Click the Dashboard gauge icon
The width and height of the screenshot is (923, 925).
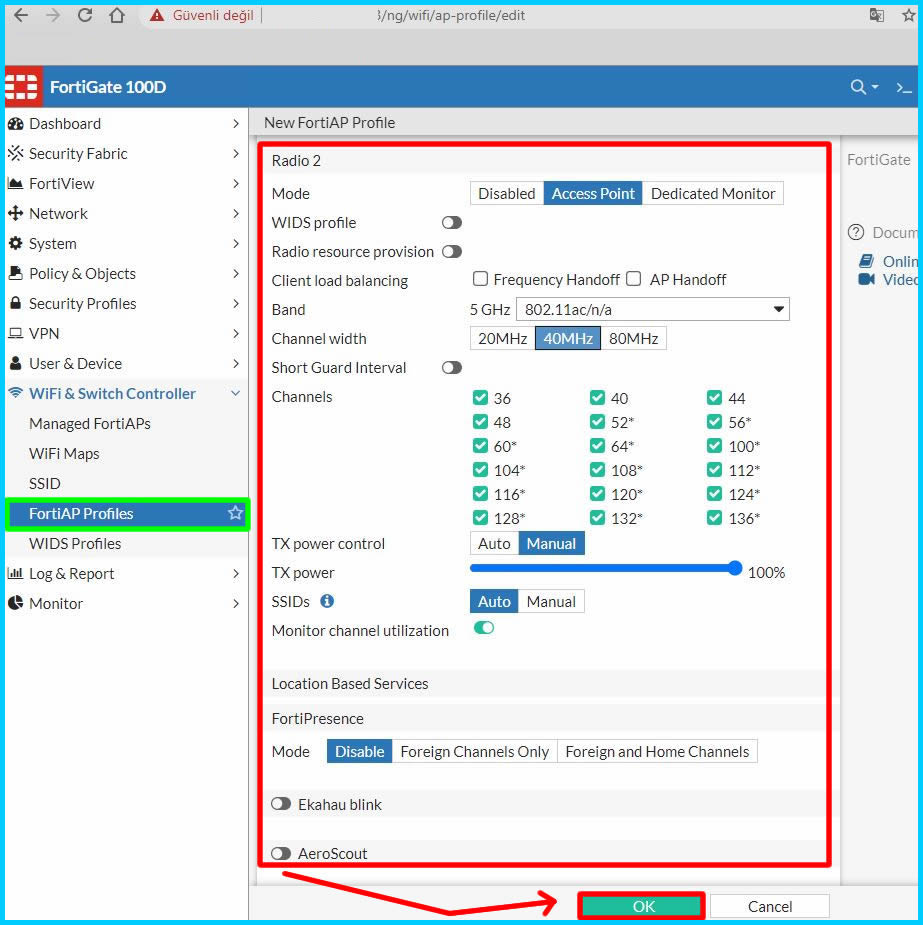tap(15, 123)
